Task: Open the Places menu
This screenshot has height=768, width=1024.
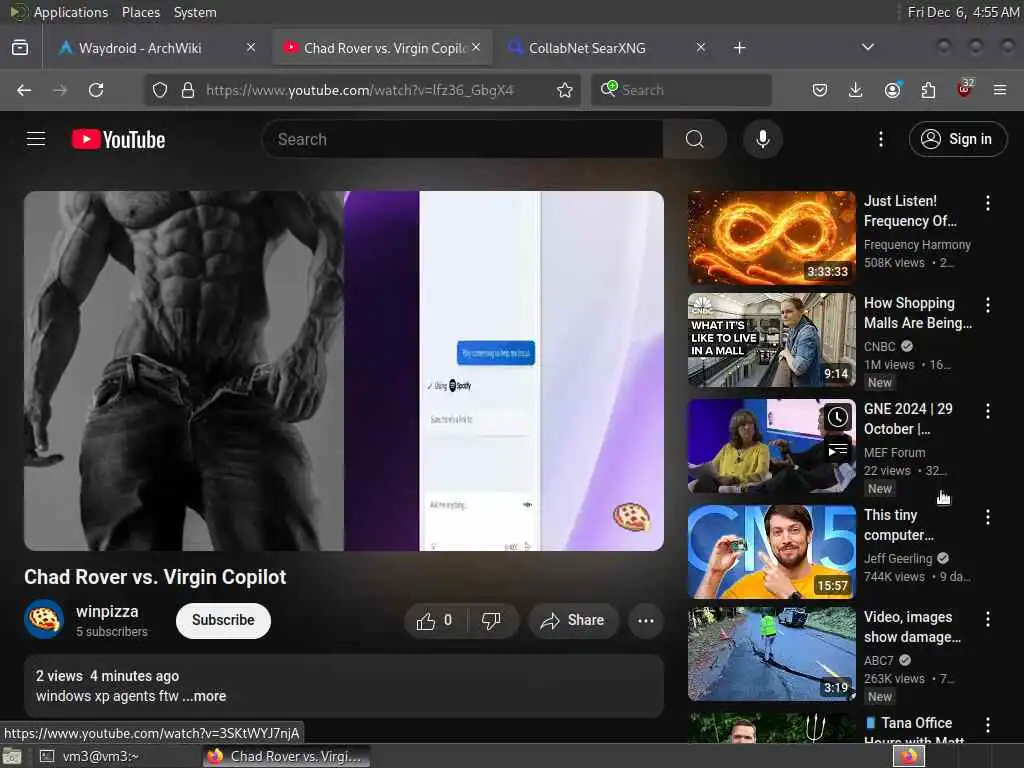Action: pos(140,12)
